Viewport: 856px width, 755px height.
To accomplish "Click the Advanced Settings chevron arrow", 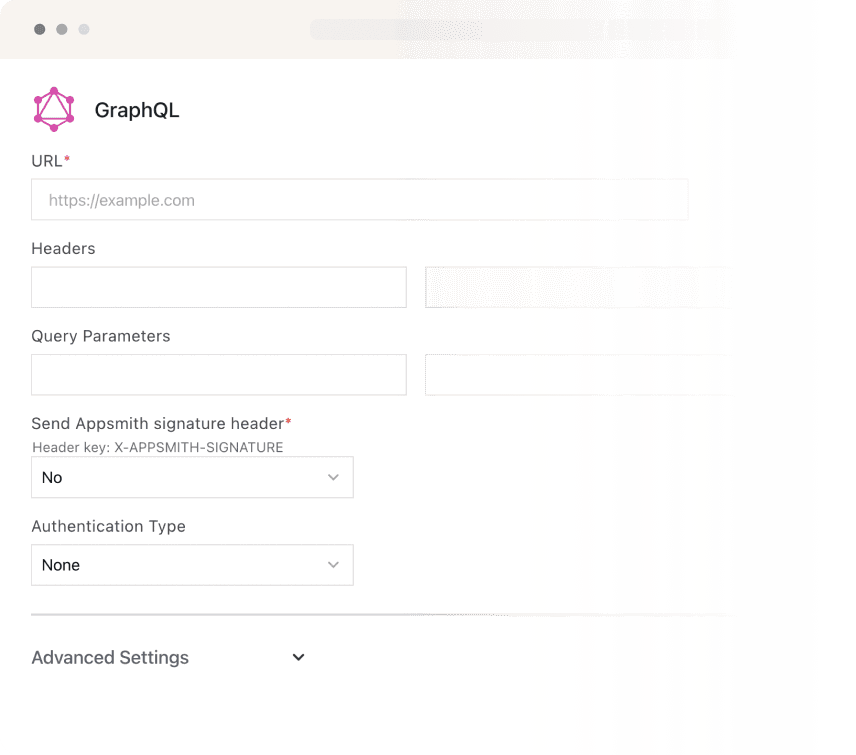I will (x=297, y=657).
